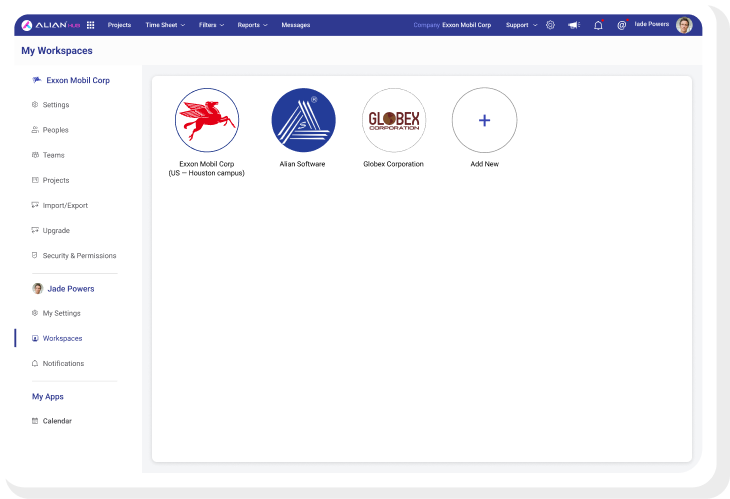This screenshot has height=499, width=730.
Task: Open Security & Permissions in sidebar
Action: [79, 256]
